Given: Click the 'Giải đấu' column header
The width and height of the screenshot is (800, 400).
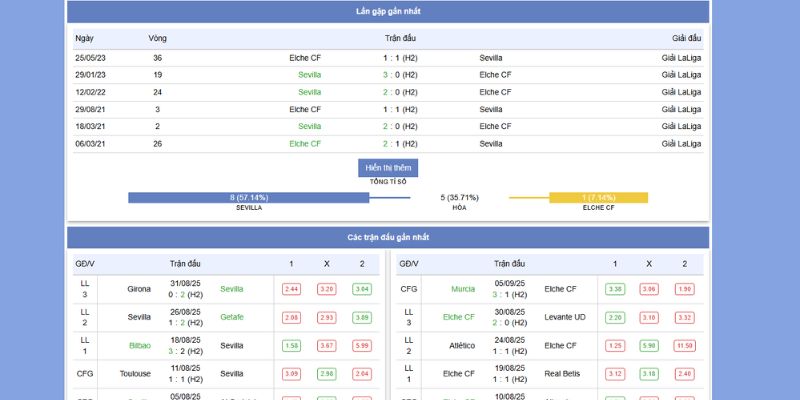Looking at the screenshot, I should tap(686, 38).
